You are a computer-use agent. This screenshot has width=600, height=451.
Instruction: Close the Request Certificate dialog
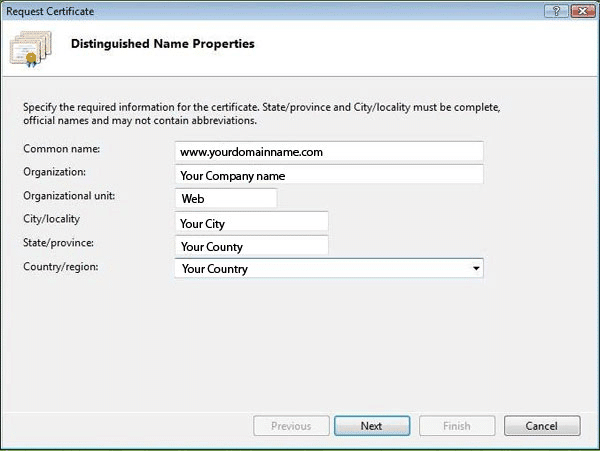579,9
